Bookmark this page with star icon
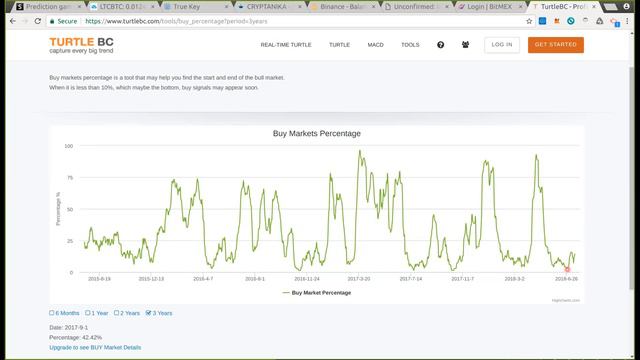 click(529, 21)
